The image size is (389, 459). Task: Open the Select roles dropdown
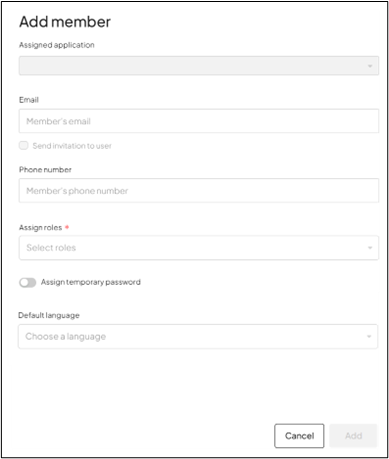point(199,248)
